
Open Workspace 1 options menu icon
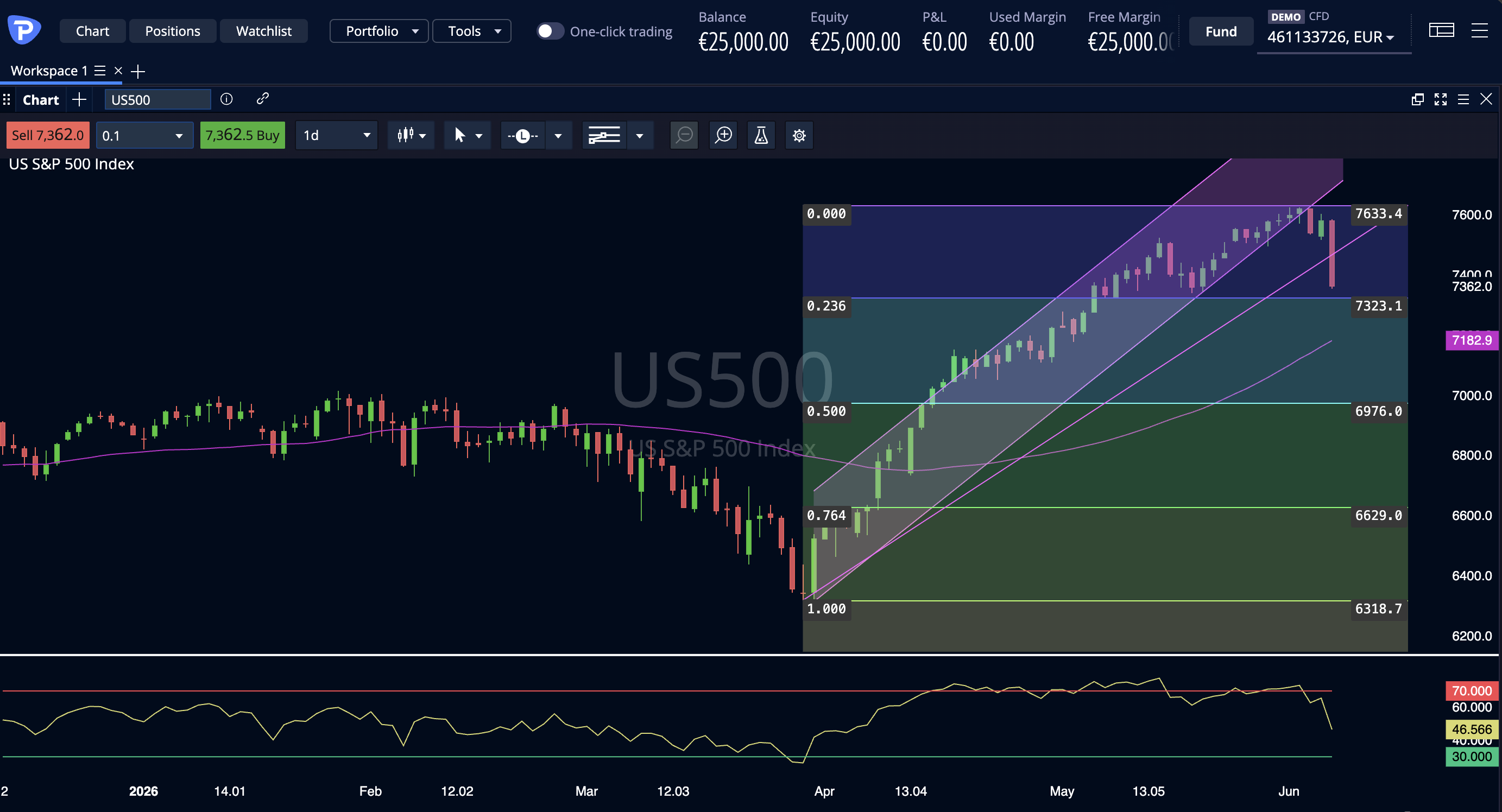click(100, 71)
